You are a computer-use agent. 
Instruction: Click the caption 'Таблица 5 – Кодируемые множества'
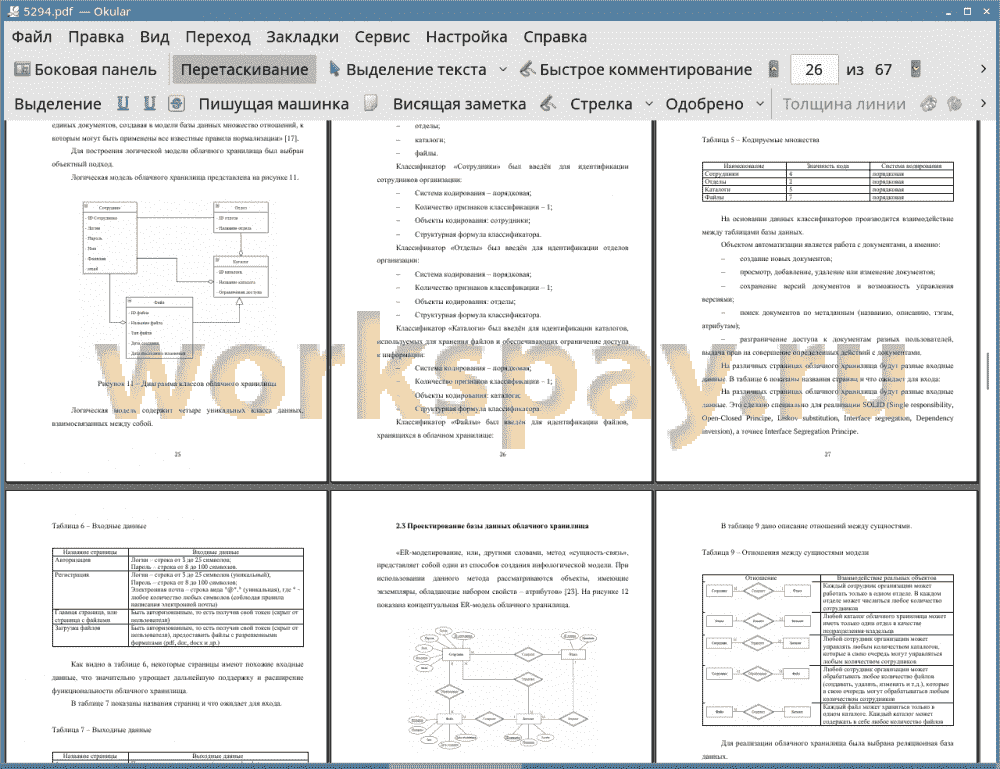tap(760, 140)
